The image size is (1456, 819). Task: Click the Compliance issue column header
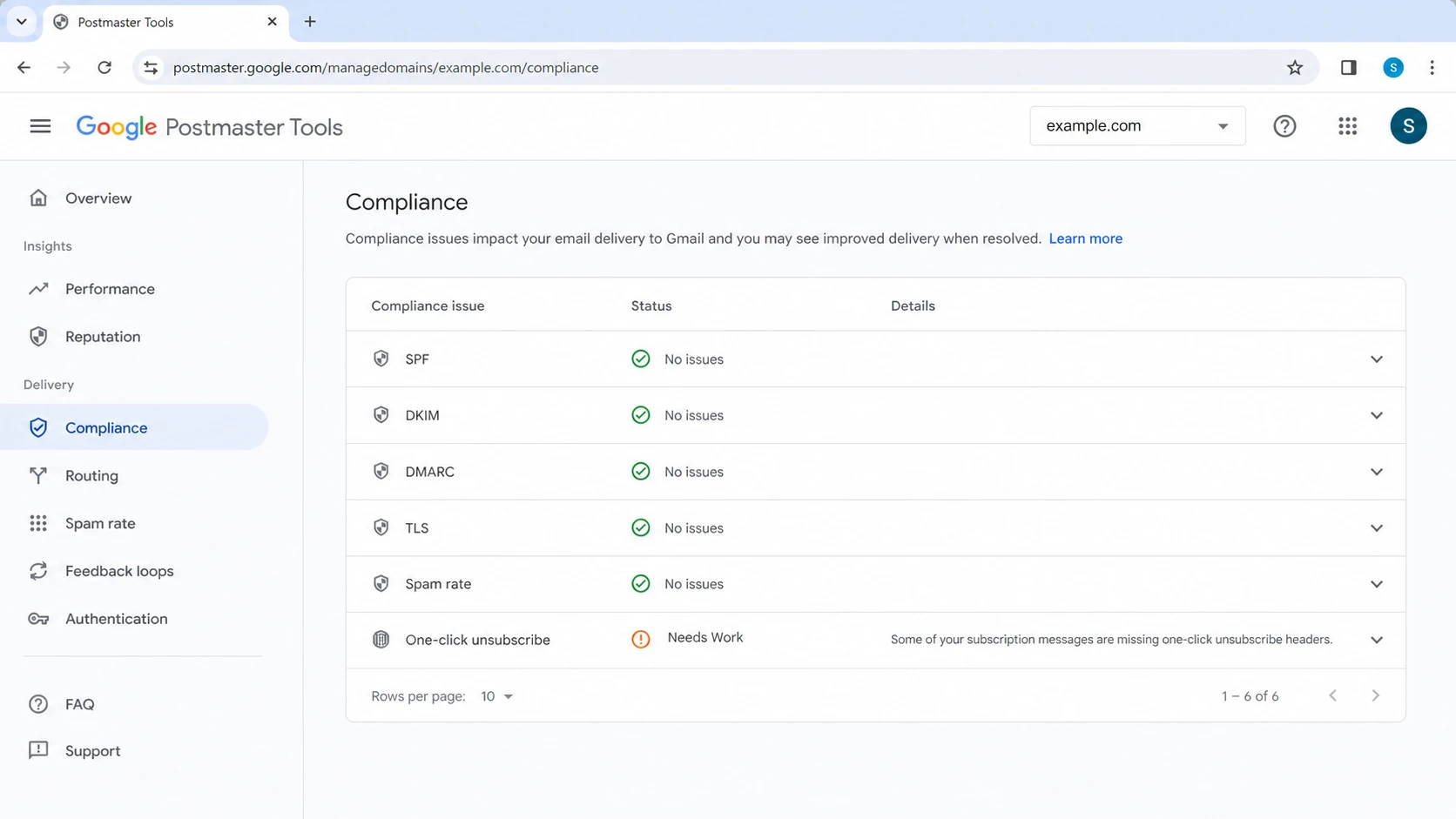[x=428, y=306]
